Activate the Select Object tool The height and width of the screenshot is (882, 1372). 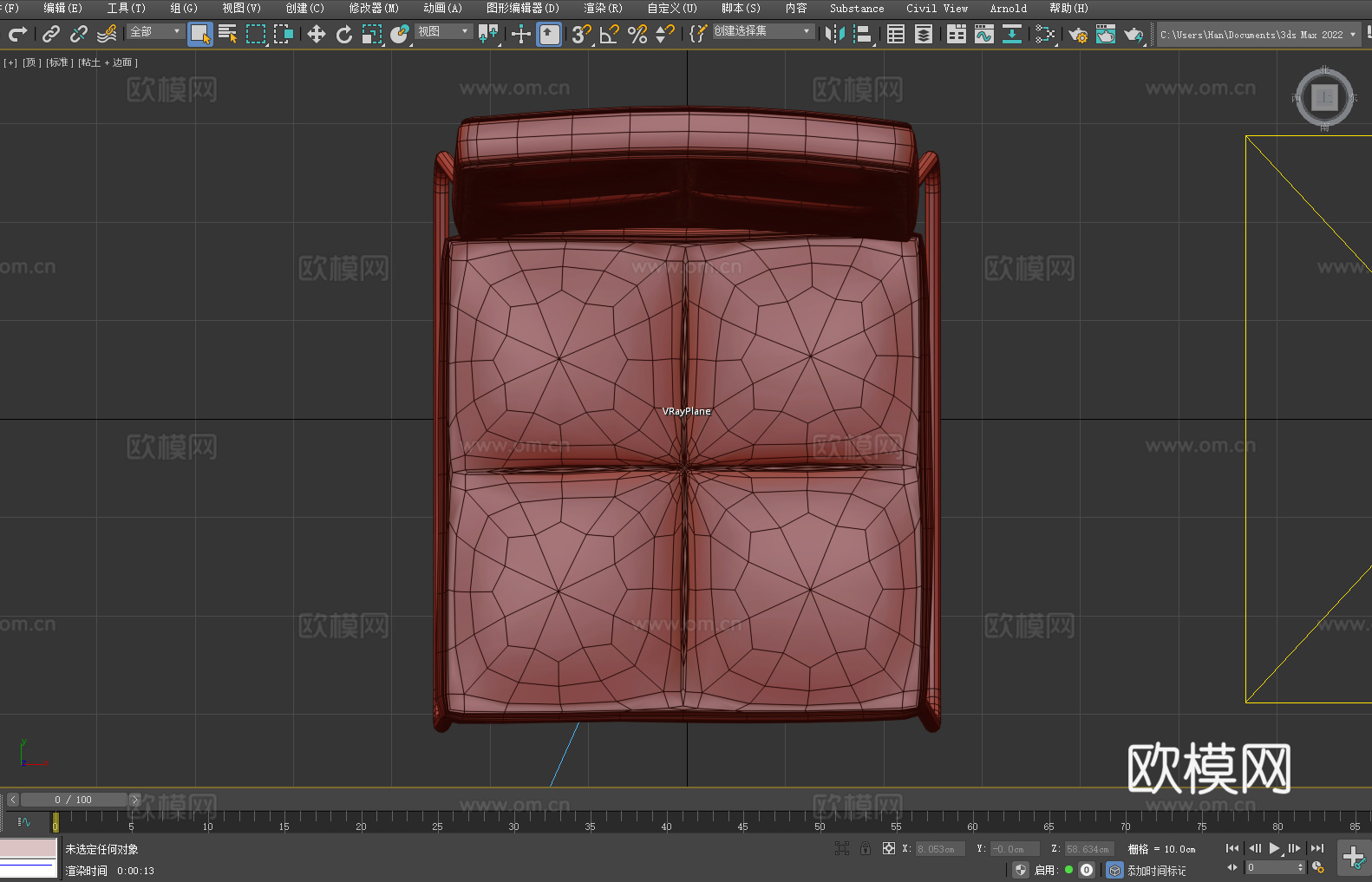pyautogui.click(x=200, y=34)
